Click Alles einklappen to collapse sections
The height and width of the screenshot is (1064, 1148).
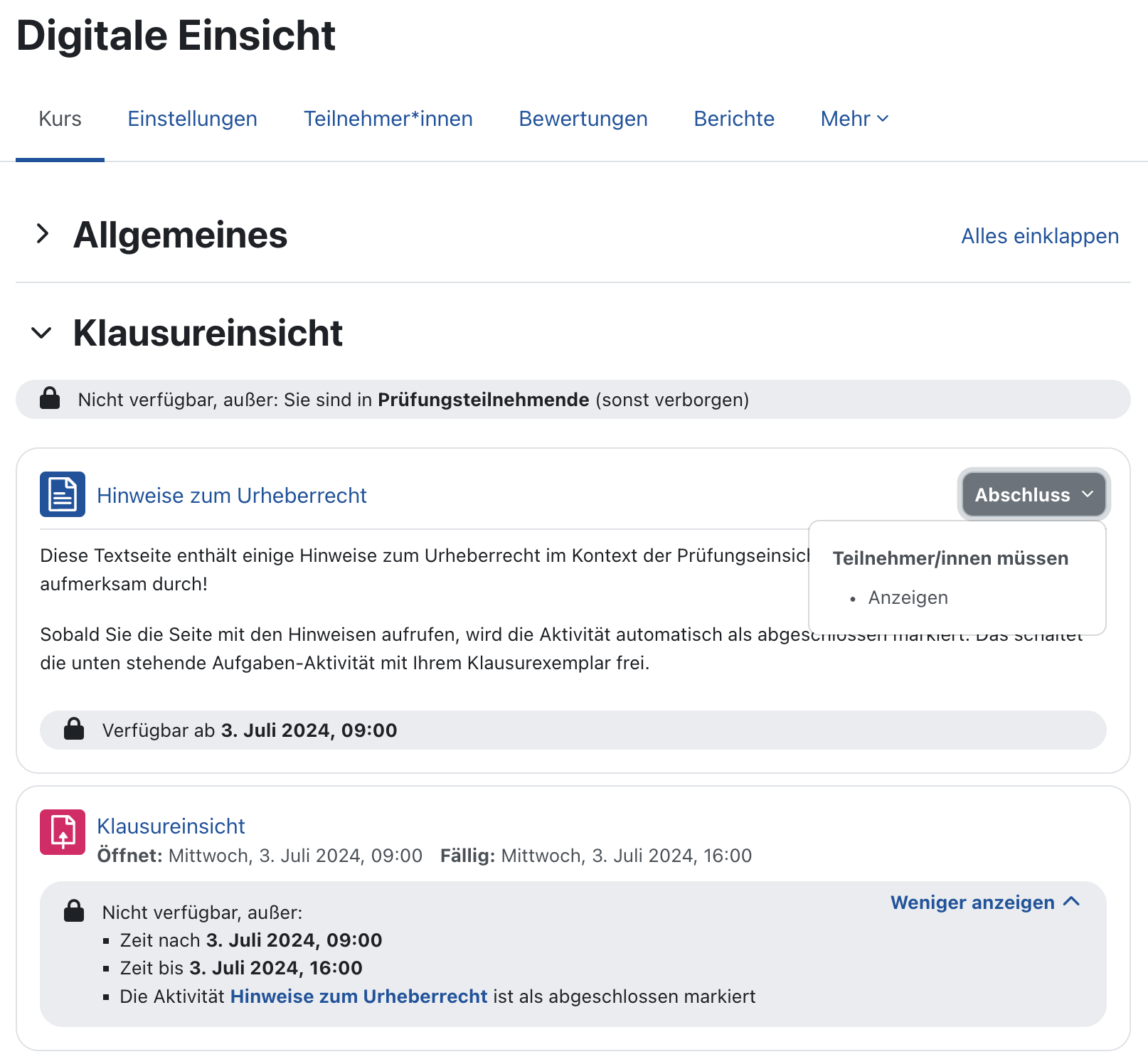(x=1040, y=235)
